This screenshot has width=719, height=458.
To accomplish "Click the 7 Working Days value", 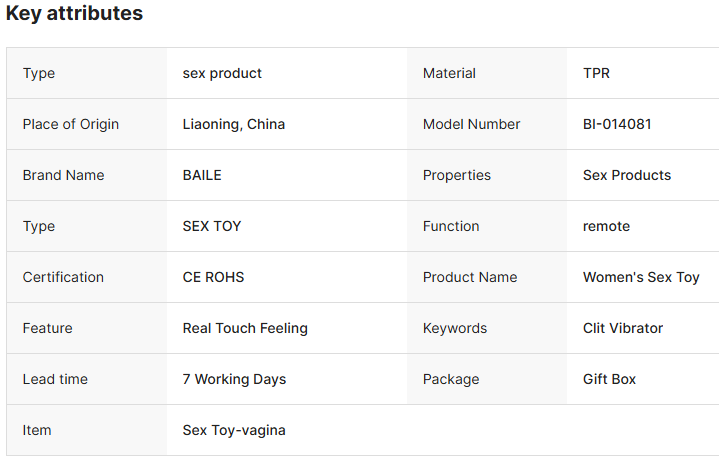I will point(234,379).
